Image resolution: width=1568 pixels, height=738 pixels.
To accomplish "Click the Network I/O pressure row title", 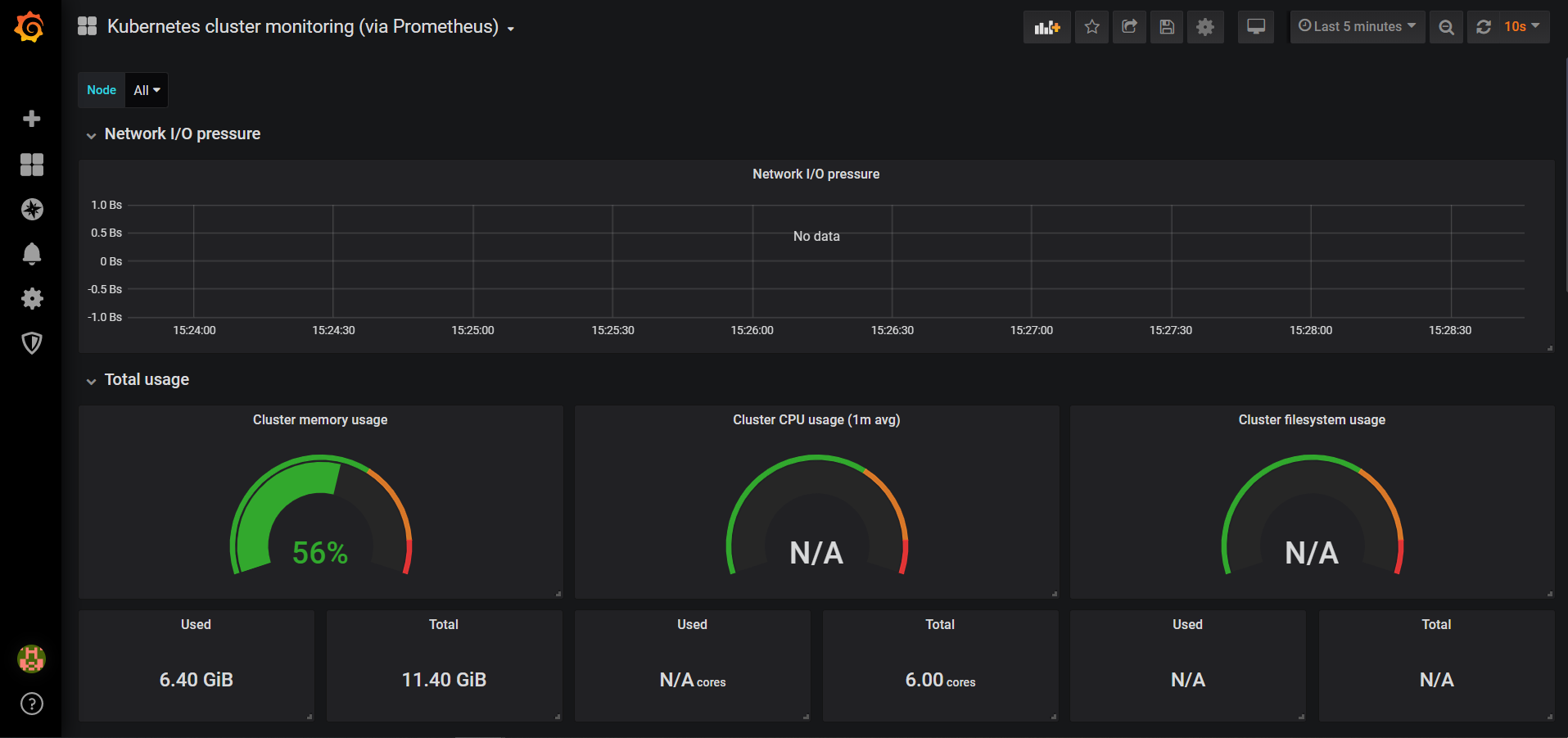I will [x=183, y=134].
